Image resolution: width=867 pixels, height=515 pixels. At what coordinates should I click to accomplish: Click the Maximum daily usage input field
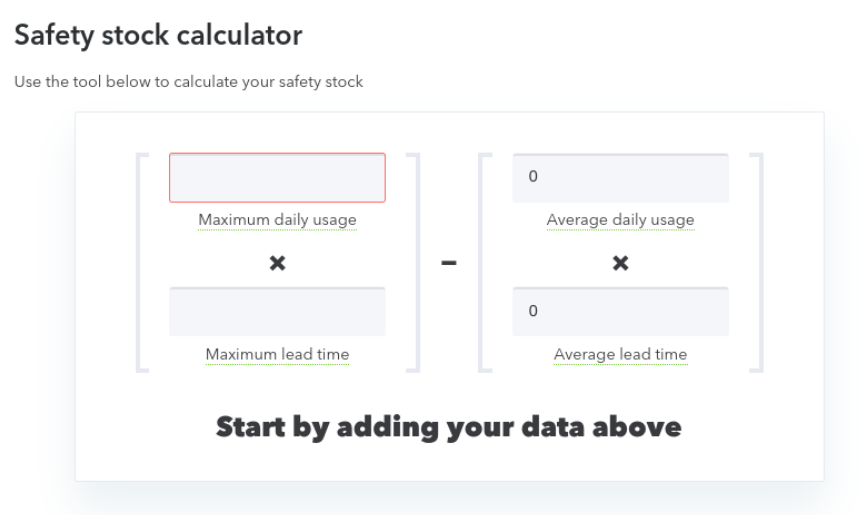[x=277, y=178]
